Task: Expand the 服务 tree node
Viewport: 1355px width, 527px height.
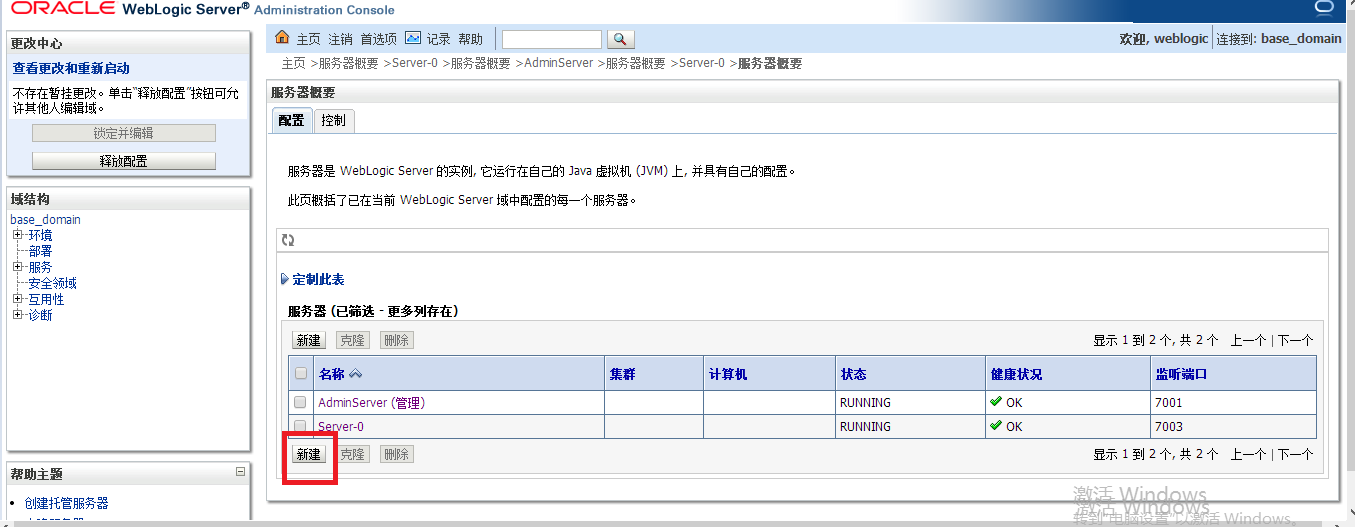Action: click(17, 267)
